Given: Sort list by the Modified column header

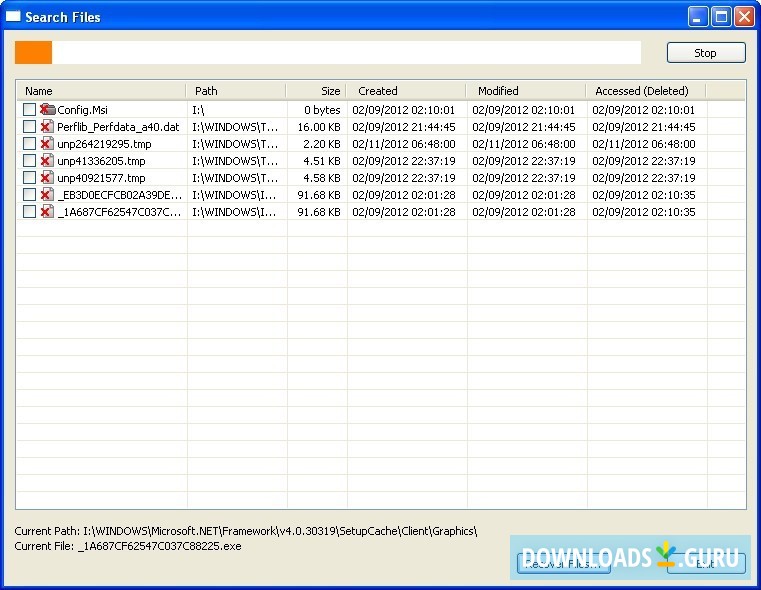Looking at the screenshot, I should (526, 91).
